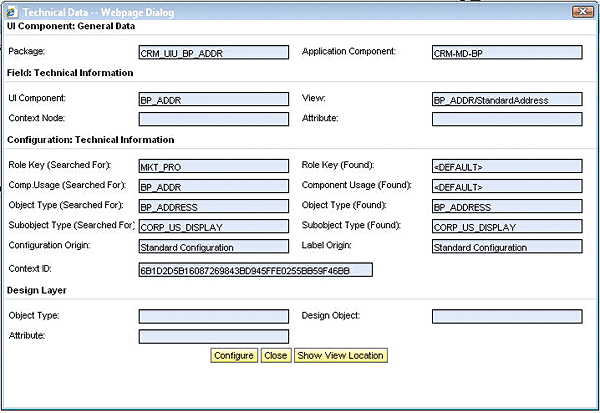Click the 'Design Layer' heading
Screen dimensions: 600x413
pos(37,291)
